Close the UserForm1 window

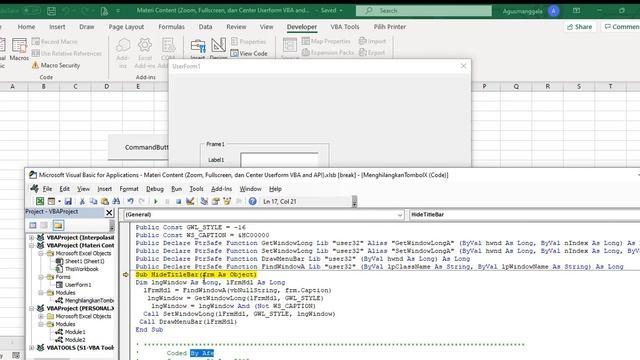coord(463,66)
